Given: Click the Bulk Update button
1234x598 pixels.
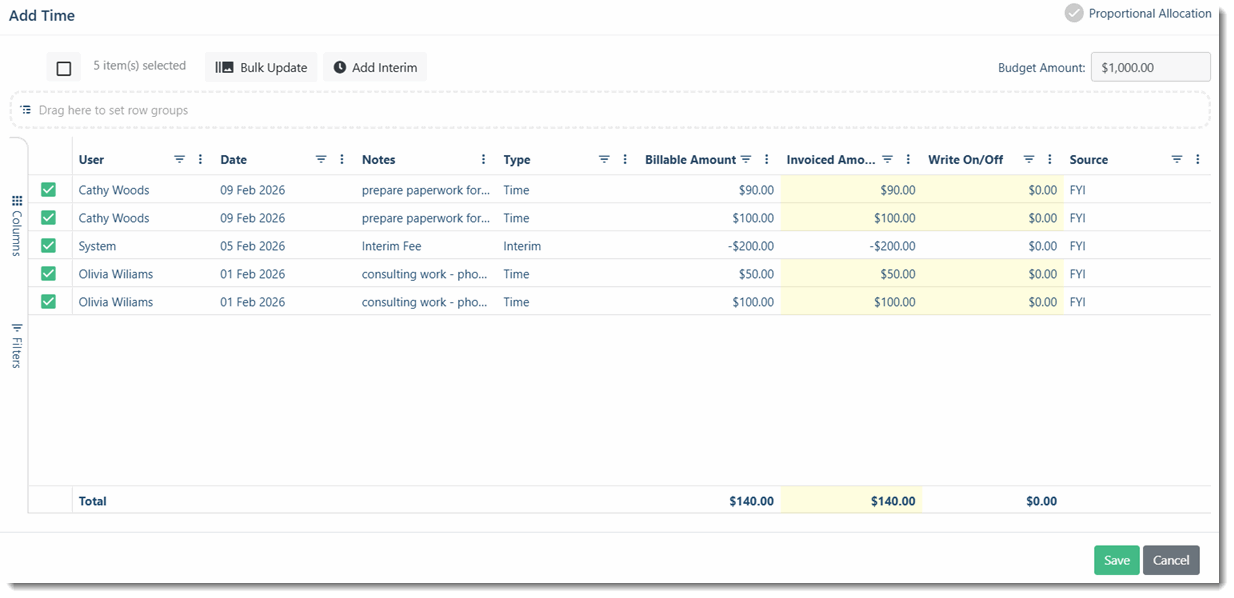Looking at the screenshot, I should tap(262, 67).
